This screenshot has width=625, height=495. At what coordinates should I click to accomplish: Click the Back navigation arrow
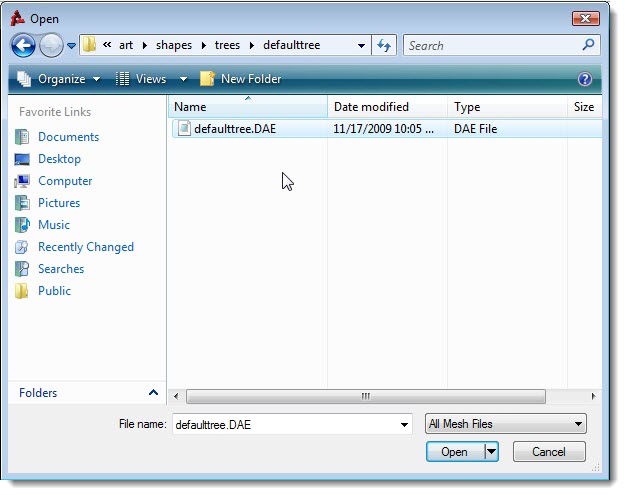click(x=23, y=45)
